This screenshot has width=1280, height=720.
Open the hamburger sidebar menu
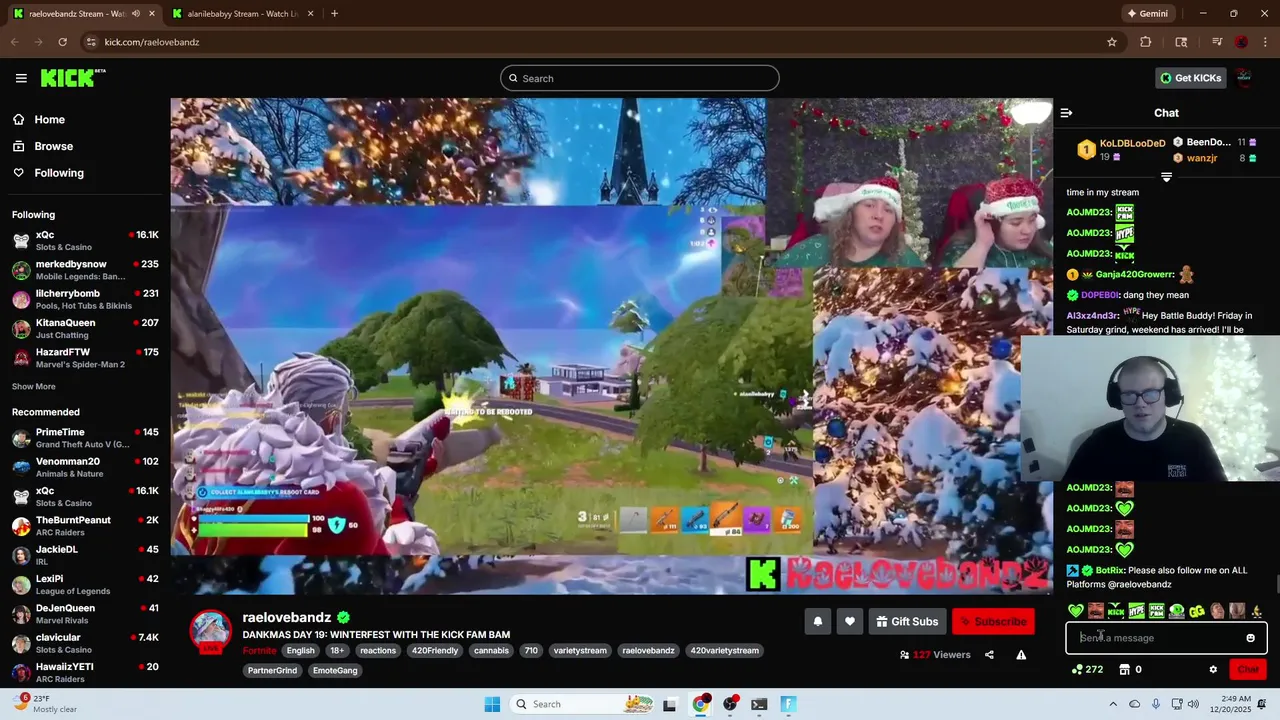21,78
